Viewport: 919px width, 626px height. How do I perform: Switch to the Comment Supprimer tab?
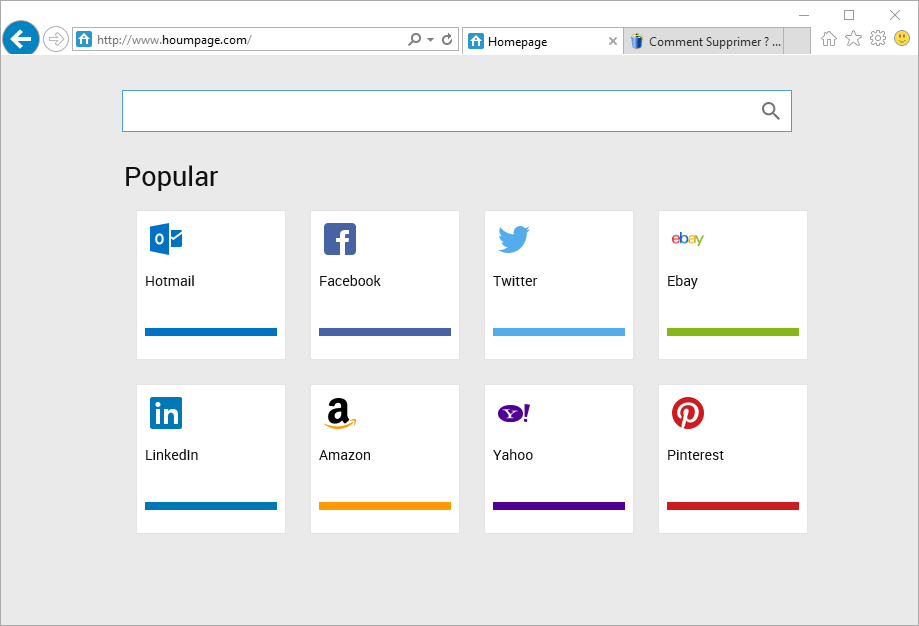click(703, 41)
